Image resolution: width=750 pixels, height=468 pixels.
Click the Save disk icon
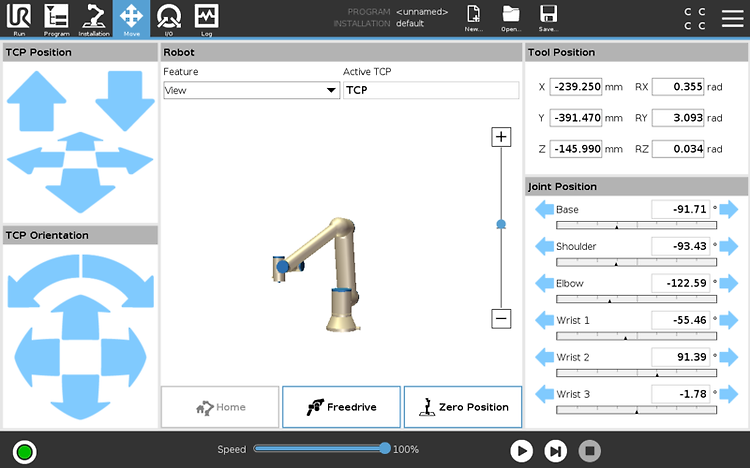tap(548, 18)
